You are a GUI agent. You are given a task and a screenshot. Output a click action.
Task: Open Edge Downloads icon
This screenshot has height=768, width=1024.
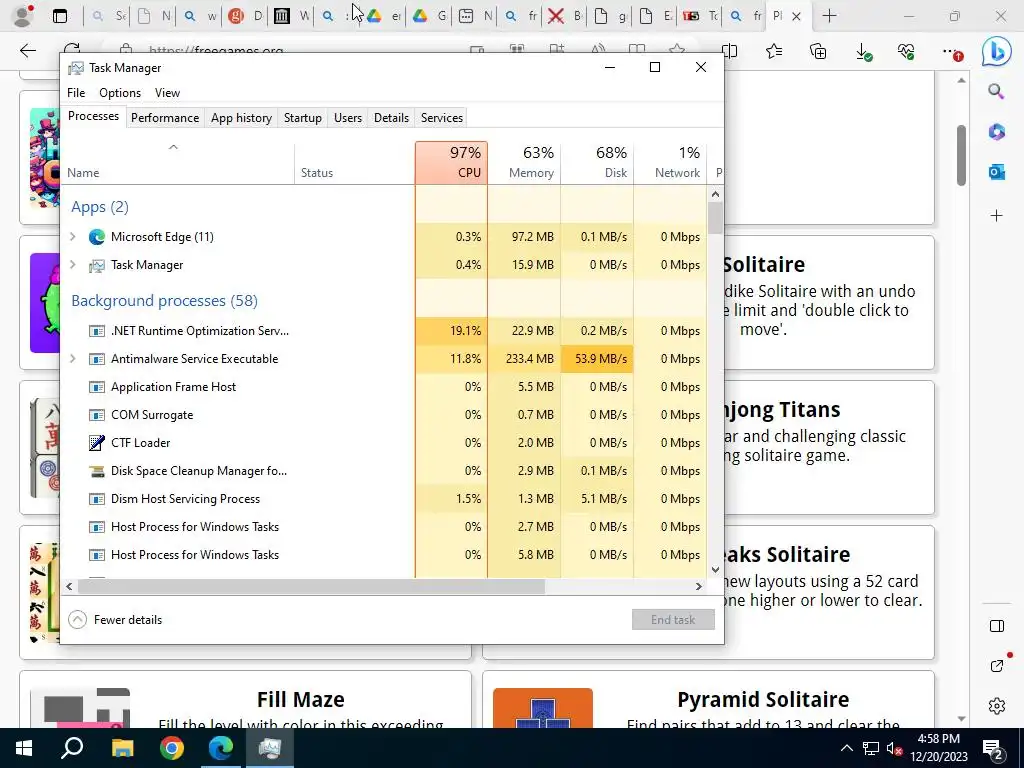click(x=863, y=51)
